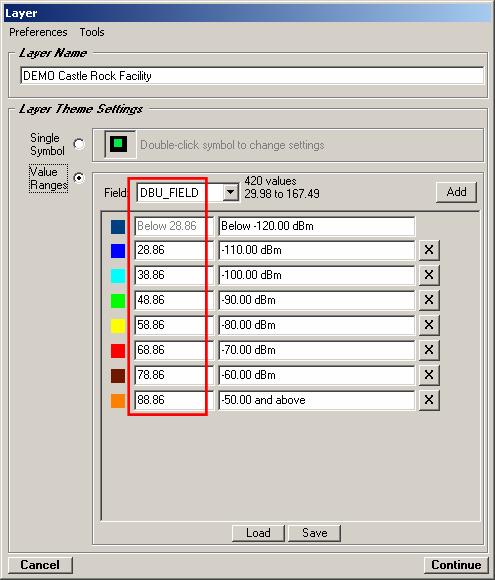Viewport: 495px width, 580px height.
Task: Click the Load theme button
Action: tap(258, 533)
